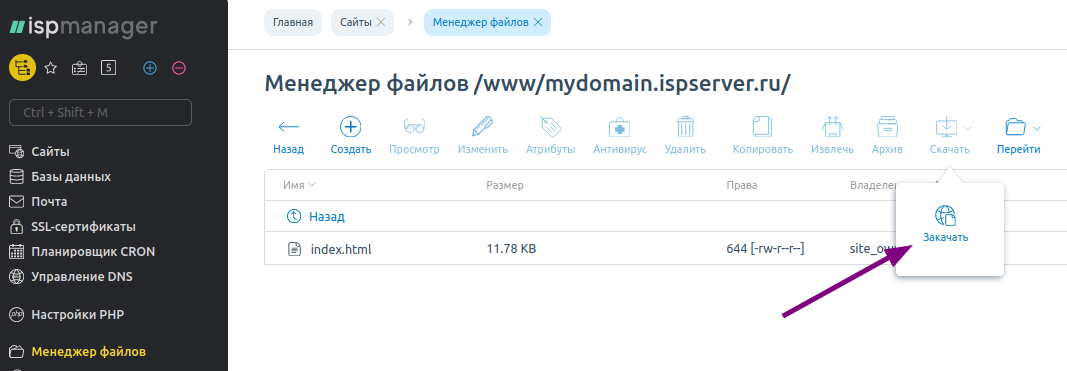
Task: Open the briefcase icon in sidebar header
Action: (x=80, y=68)
